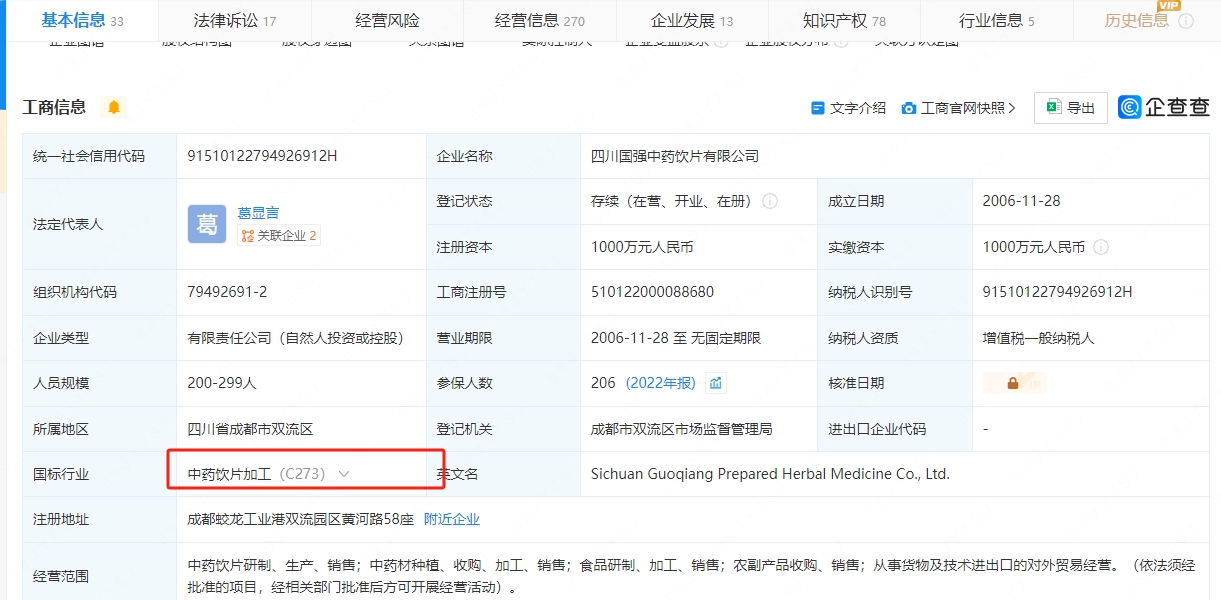Open 文字介绍 text introduction icon
This screenshot has width=1221, height=600.
(818, 108)
